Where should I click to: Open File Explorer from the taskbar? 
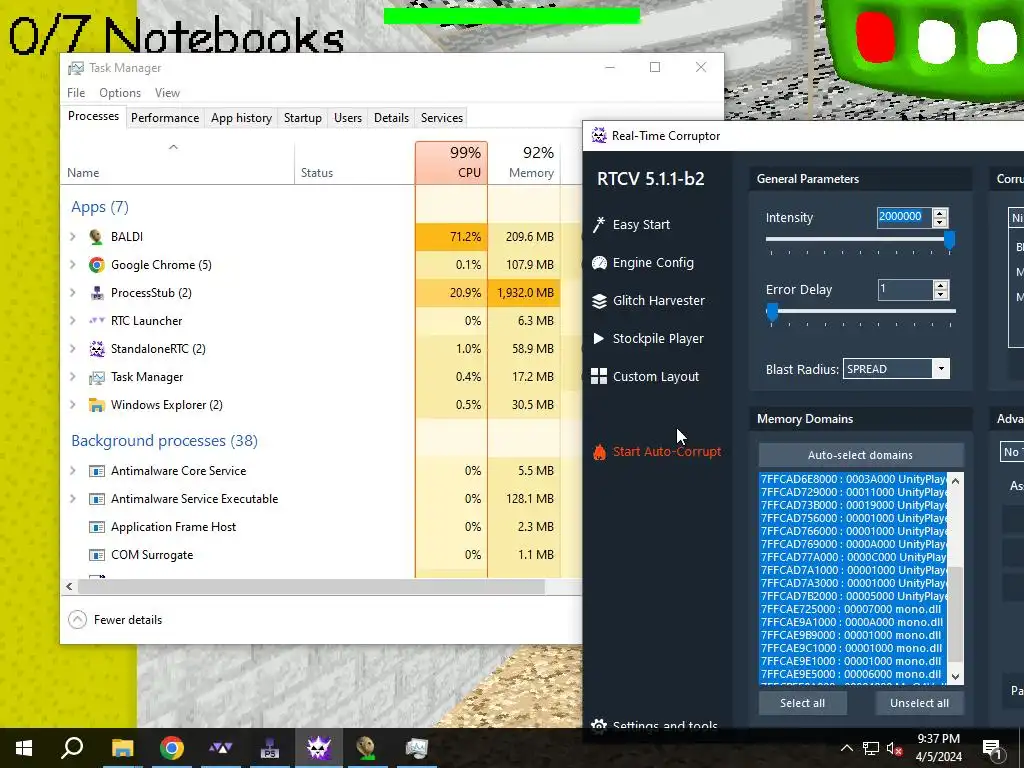point(122,748)
